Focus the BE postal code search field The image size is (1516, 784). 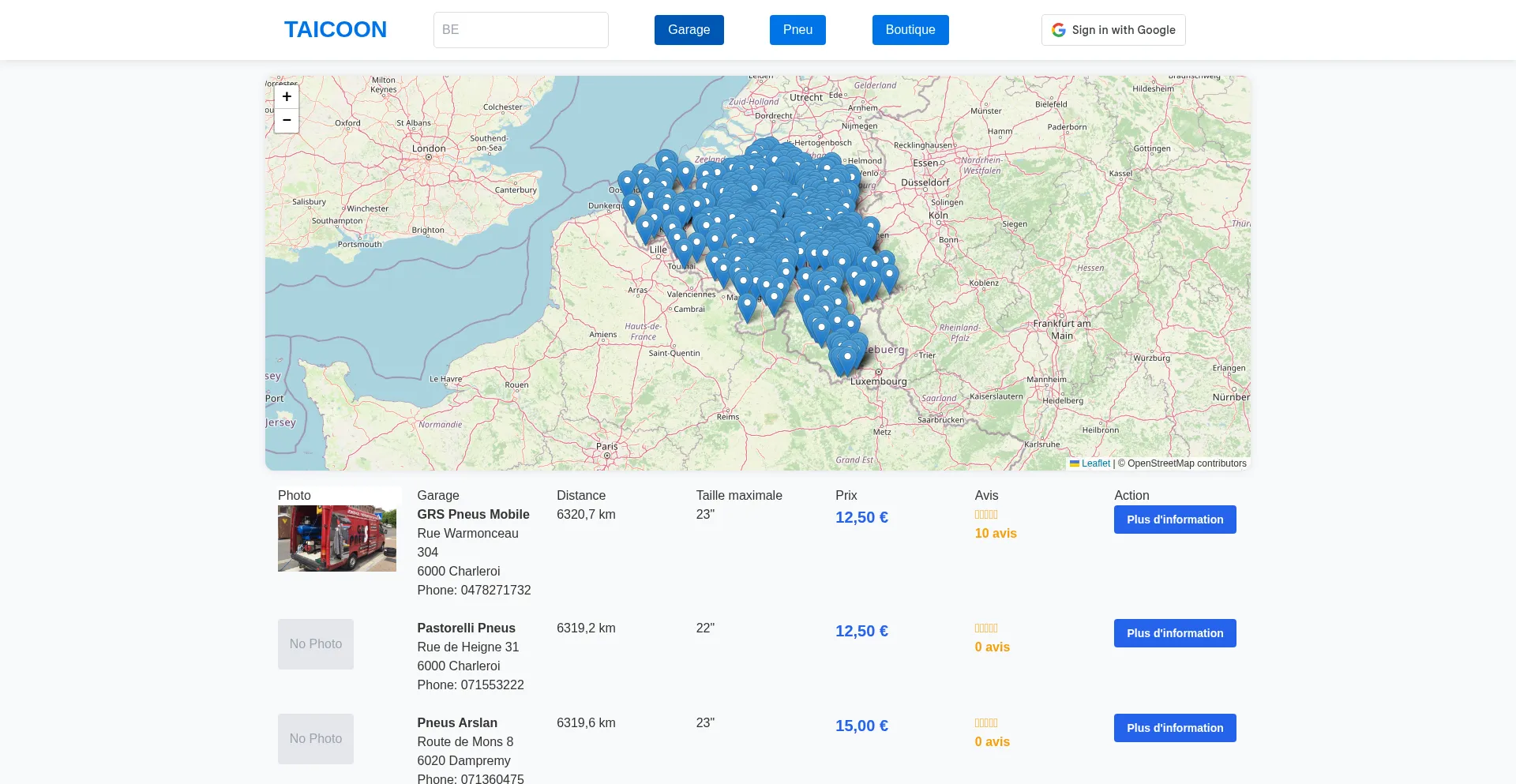(520, 30)
